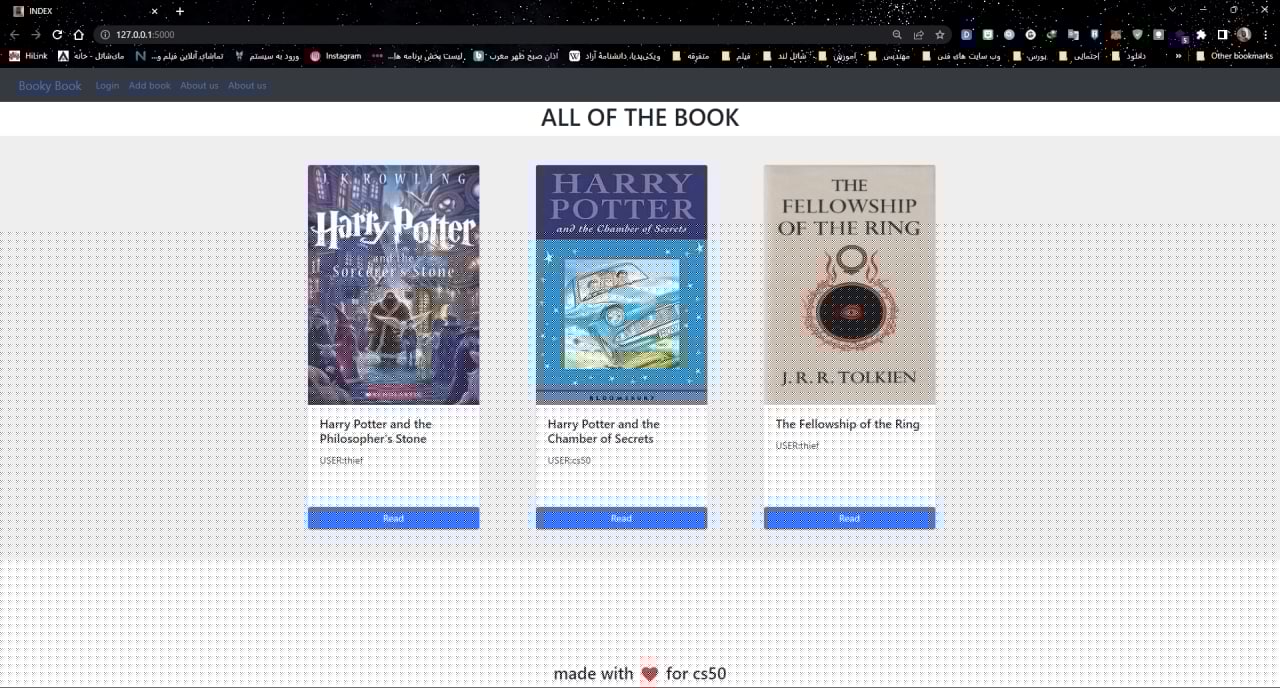Viewport: 1280px width, 688px height.
Task: Click the Philosopher's Stone card title
Action: point(376,431)
